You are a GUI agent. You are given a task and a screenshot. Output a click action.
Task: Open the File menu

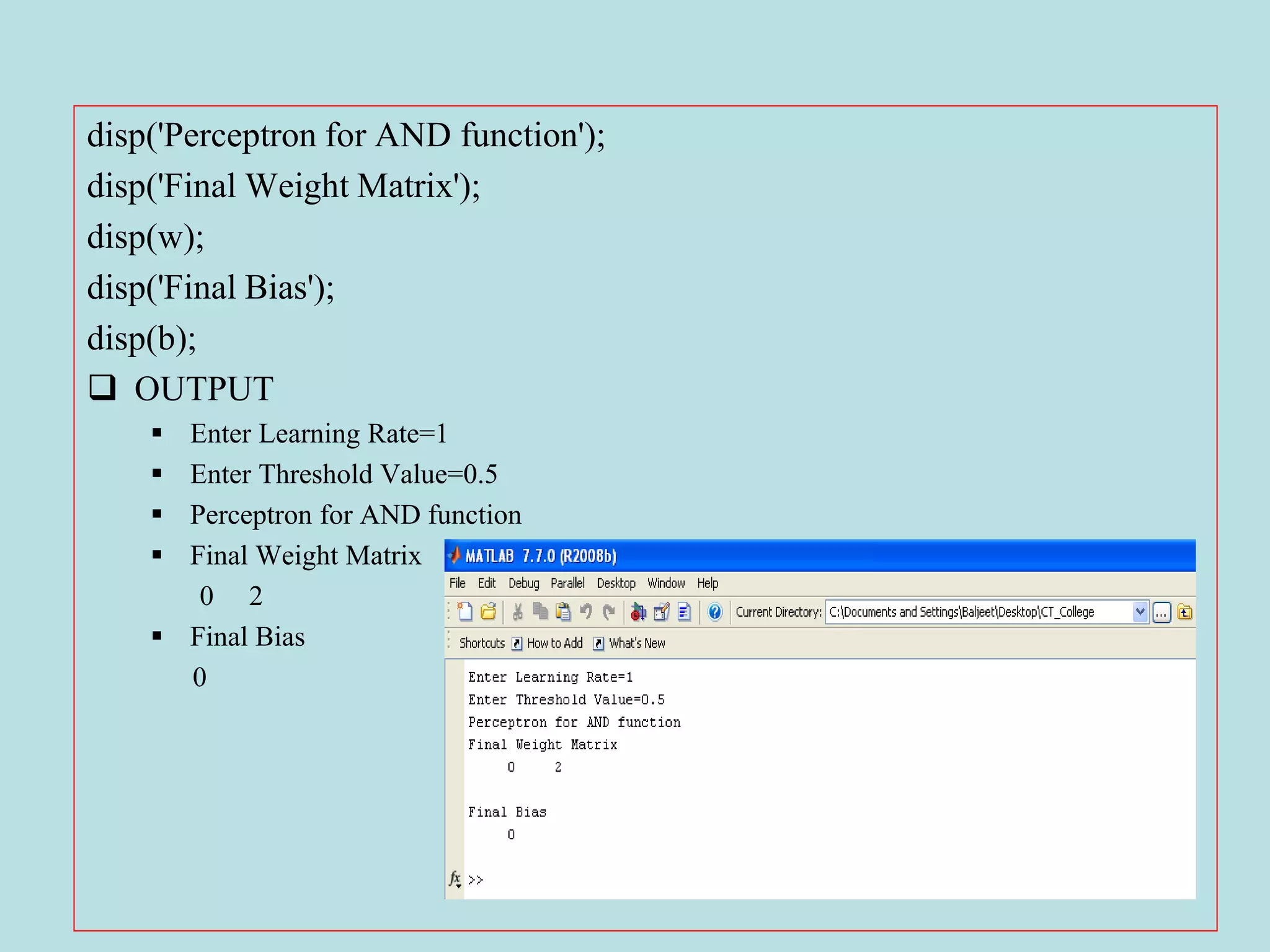tap(458, 583)
